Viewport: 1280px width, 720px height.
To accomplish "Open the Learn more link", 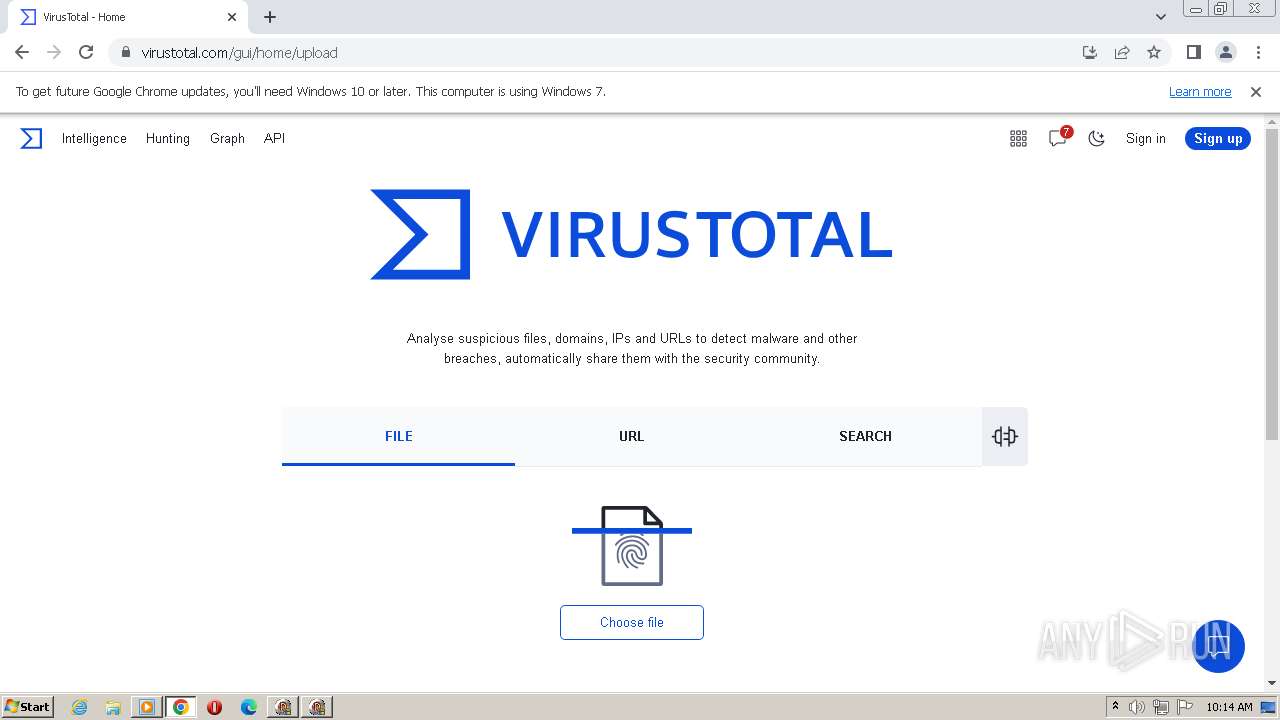I will 1200,91.
